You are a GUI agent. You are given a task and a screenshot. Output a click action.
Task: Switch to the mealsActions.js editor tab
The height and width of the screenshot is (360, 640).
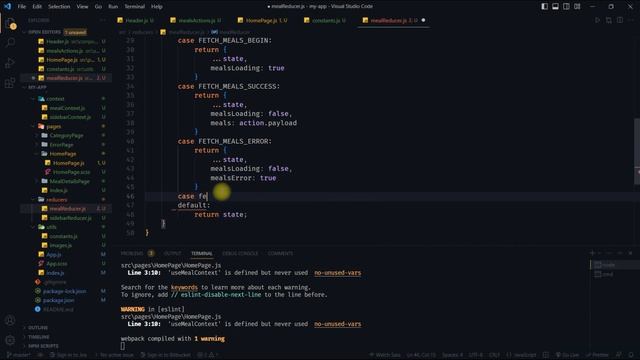(x=196, y=20)
